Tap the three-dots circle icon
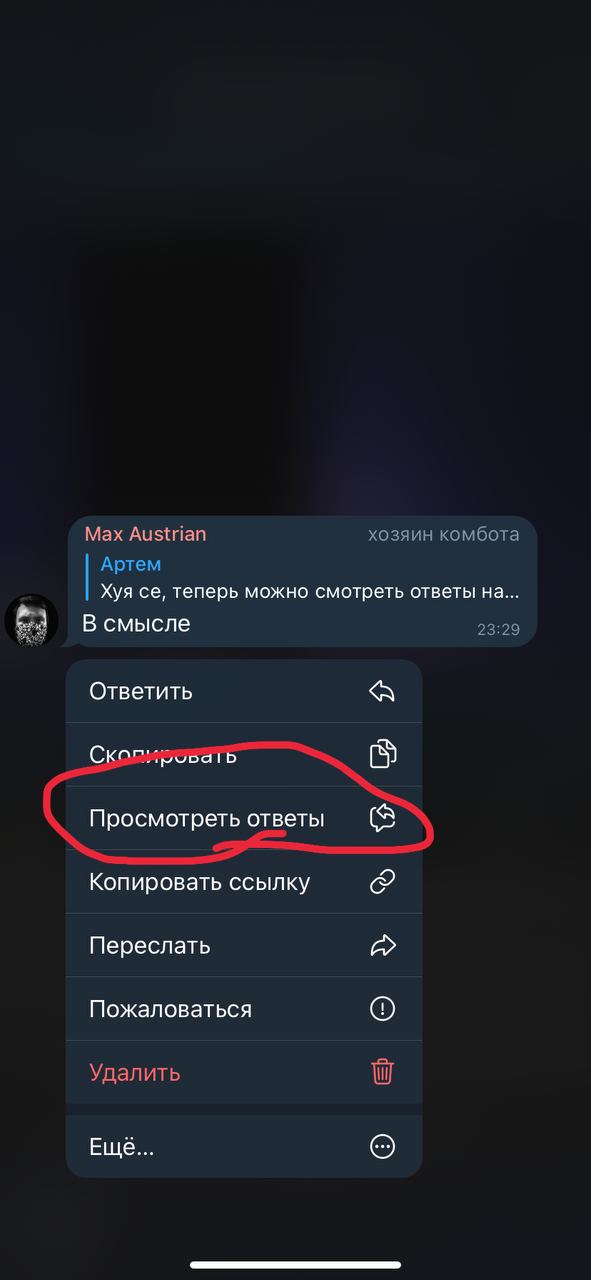This screenshot has height=1280, width=591. pyautogui.click(x=383, y=1146)
